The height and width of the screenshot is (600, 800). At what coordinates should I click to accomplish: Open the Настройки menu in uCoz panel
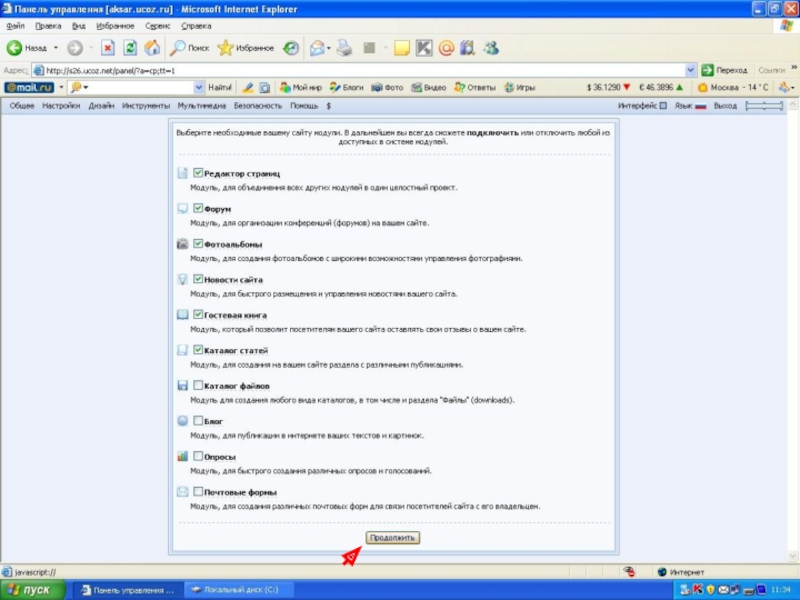point(61,105)
